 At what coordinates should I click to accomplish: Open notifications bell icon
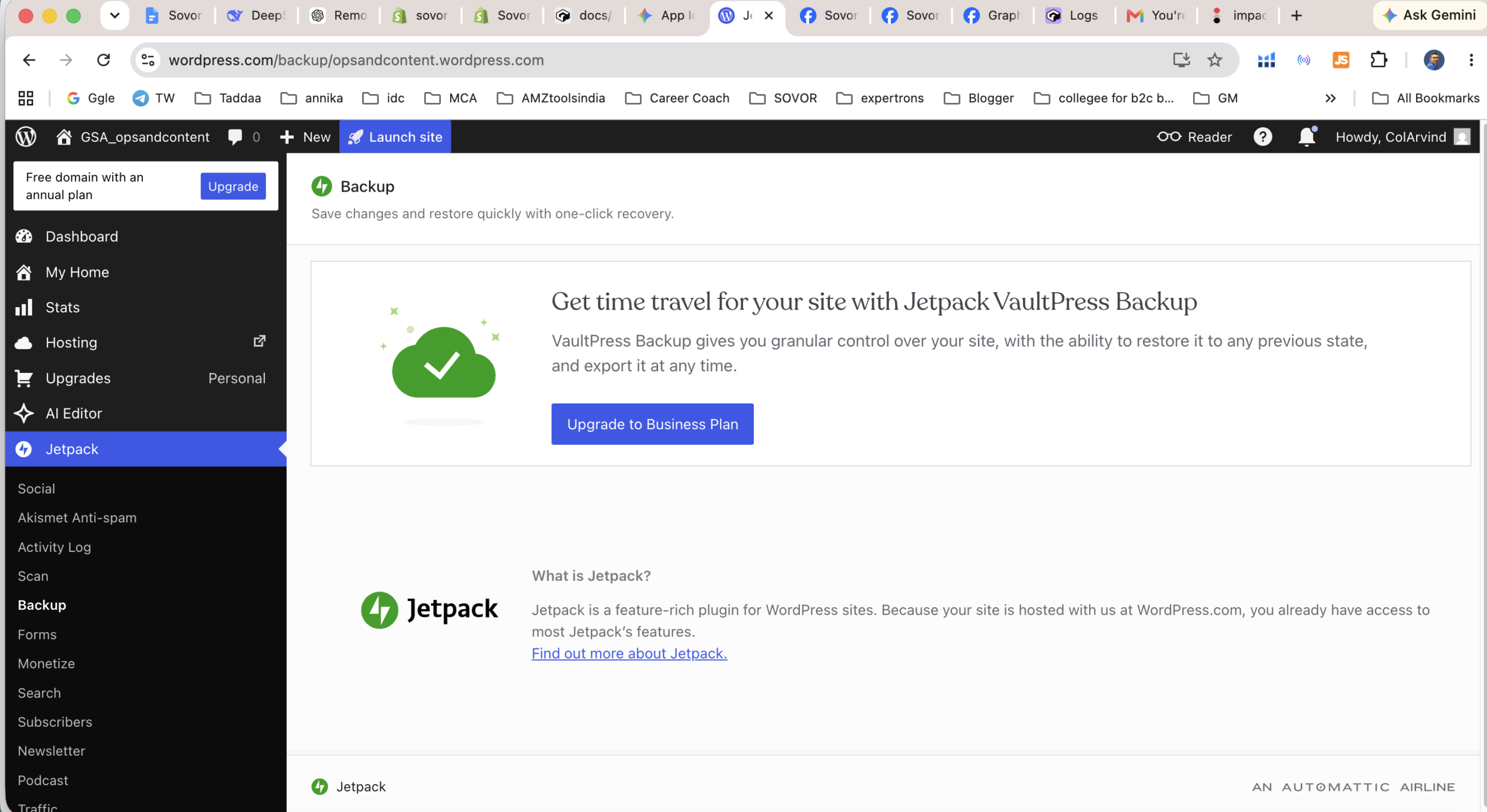(1307, 137)
